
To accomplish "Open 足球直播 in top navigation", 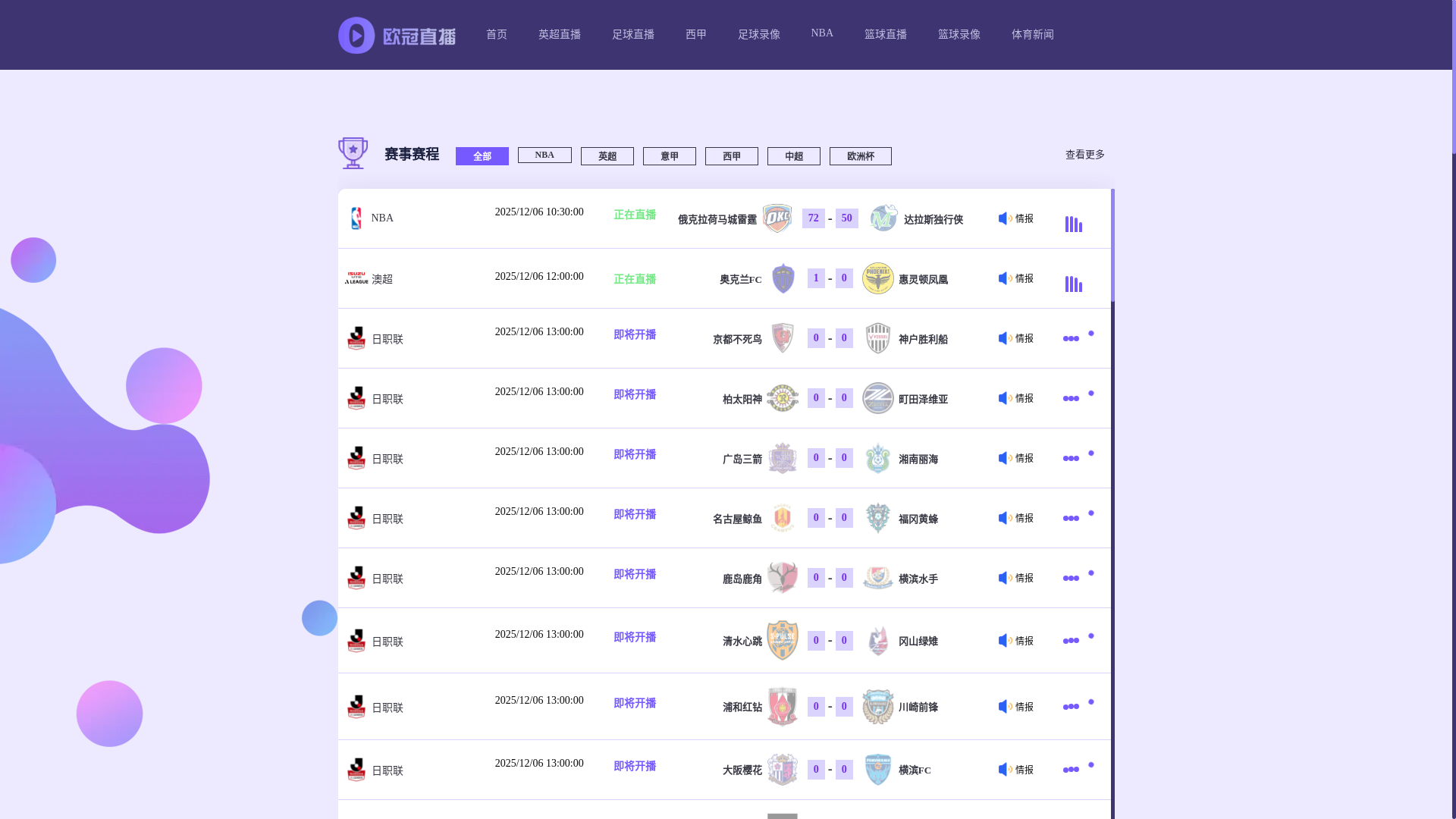I will tap(633, 35).
